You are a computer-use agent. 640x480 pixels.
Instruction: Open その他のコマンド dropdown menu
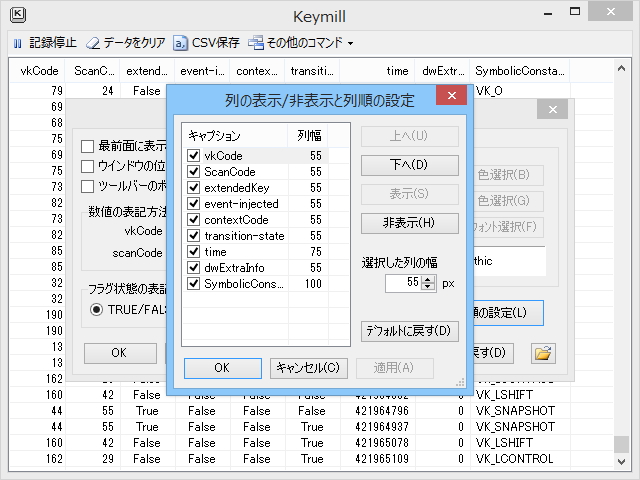pos(300,42)
